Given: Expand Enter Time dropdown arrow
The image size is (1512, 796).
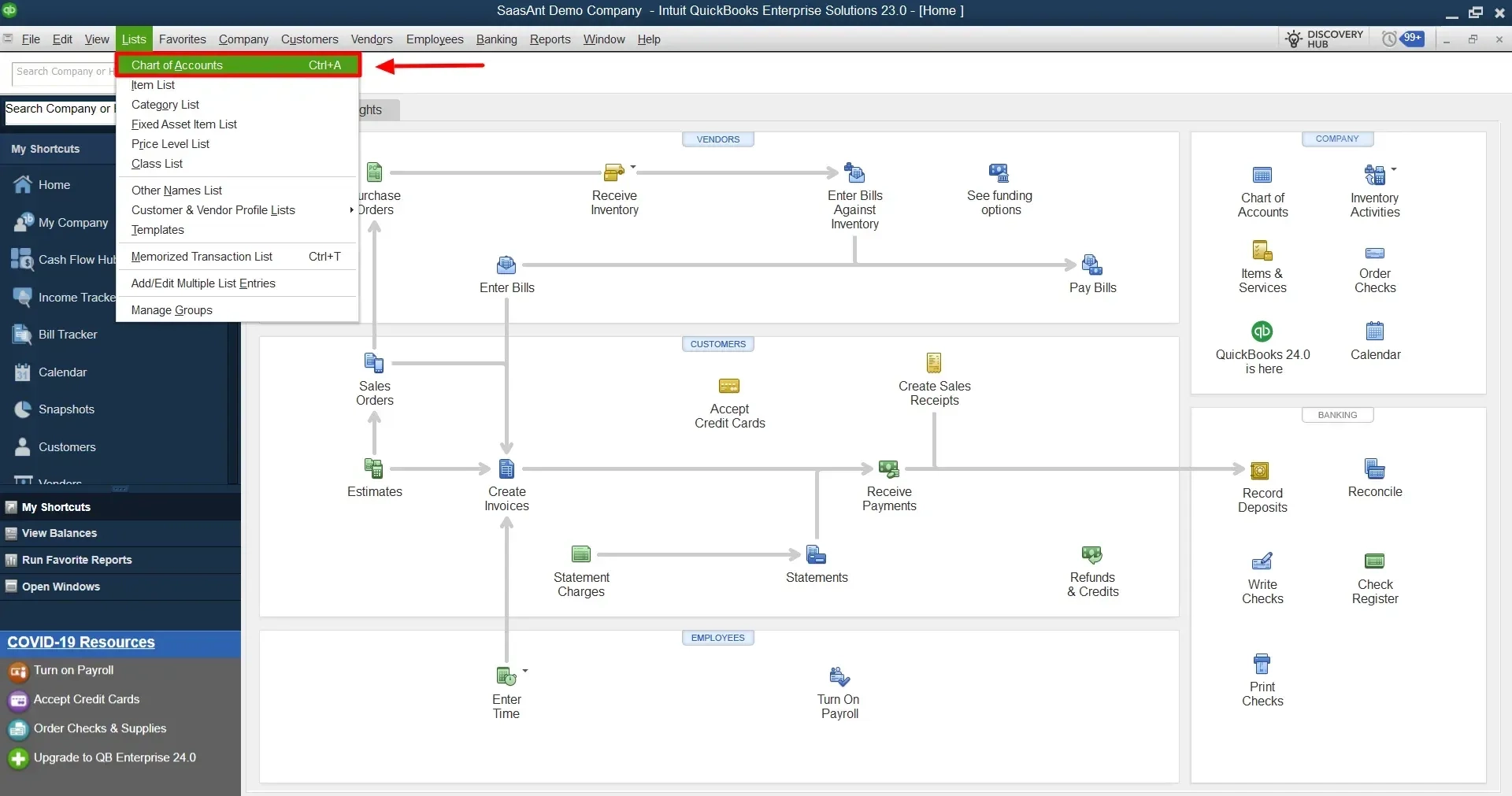Looking at the screenshot, I should point(525,671).
